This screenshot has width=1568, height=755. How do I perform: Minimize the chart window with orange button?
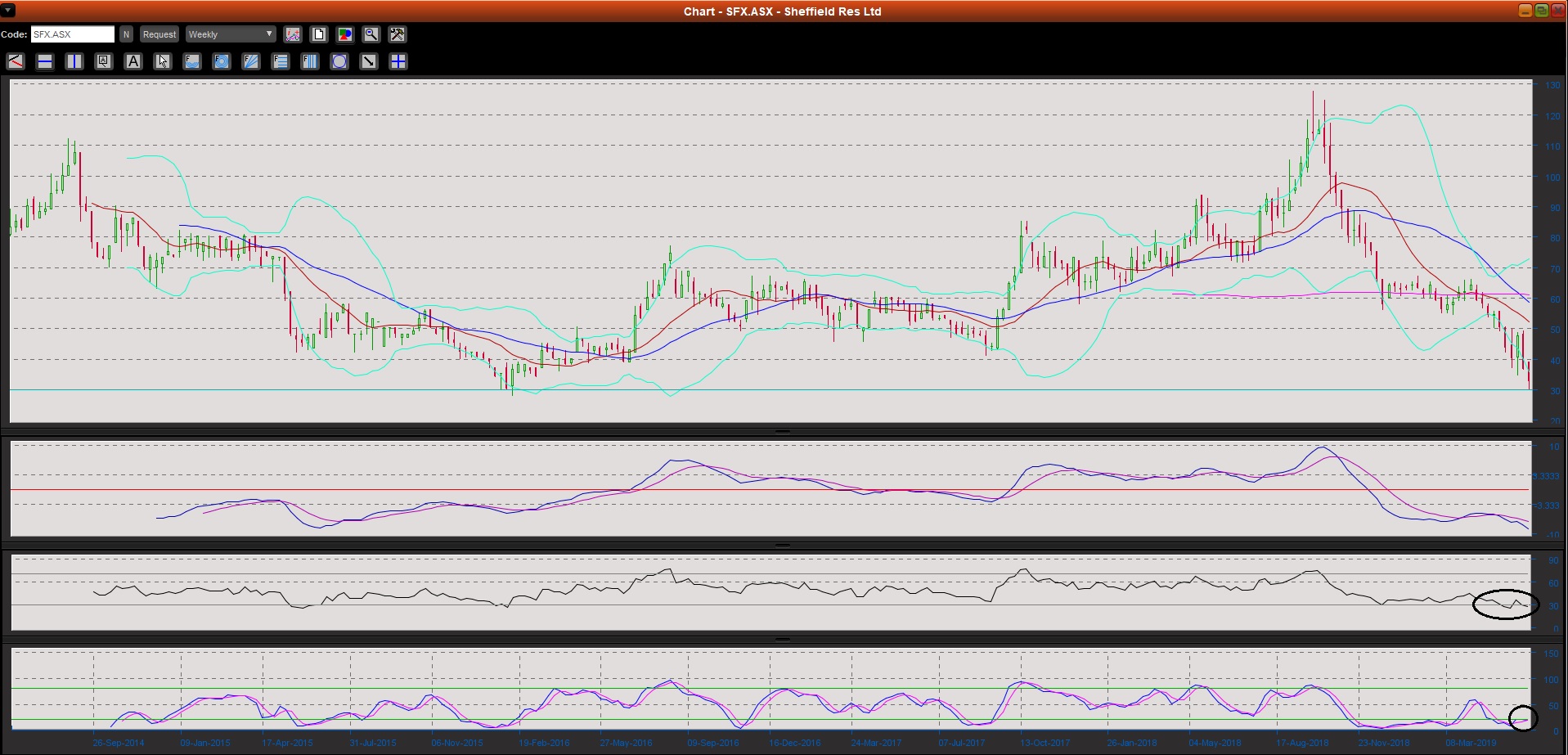tap(1525, 11)
